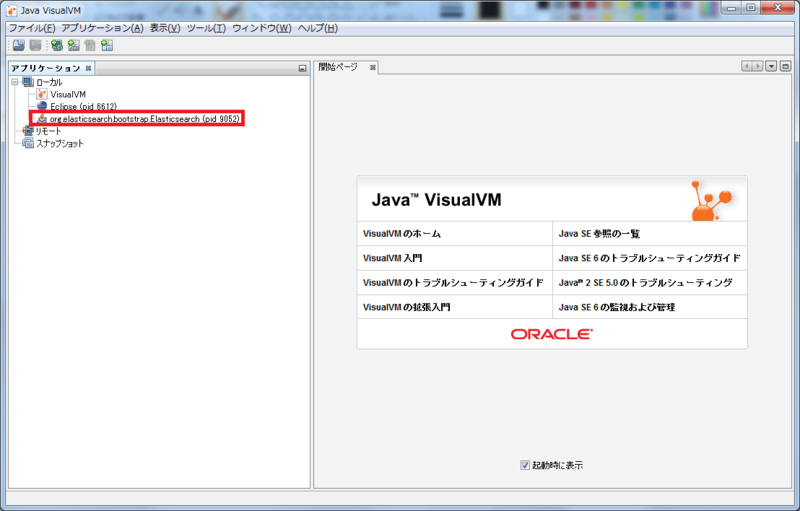Uncheck the 起動時に表示 checkbox
This screenshot has width=800, height=511.
pos(524,465)
